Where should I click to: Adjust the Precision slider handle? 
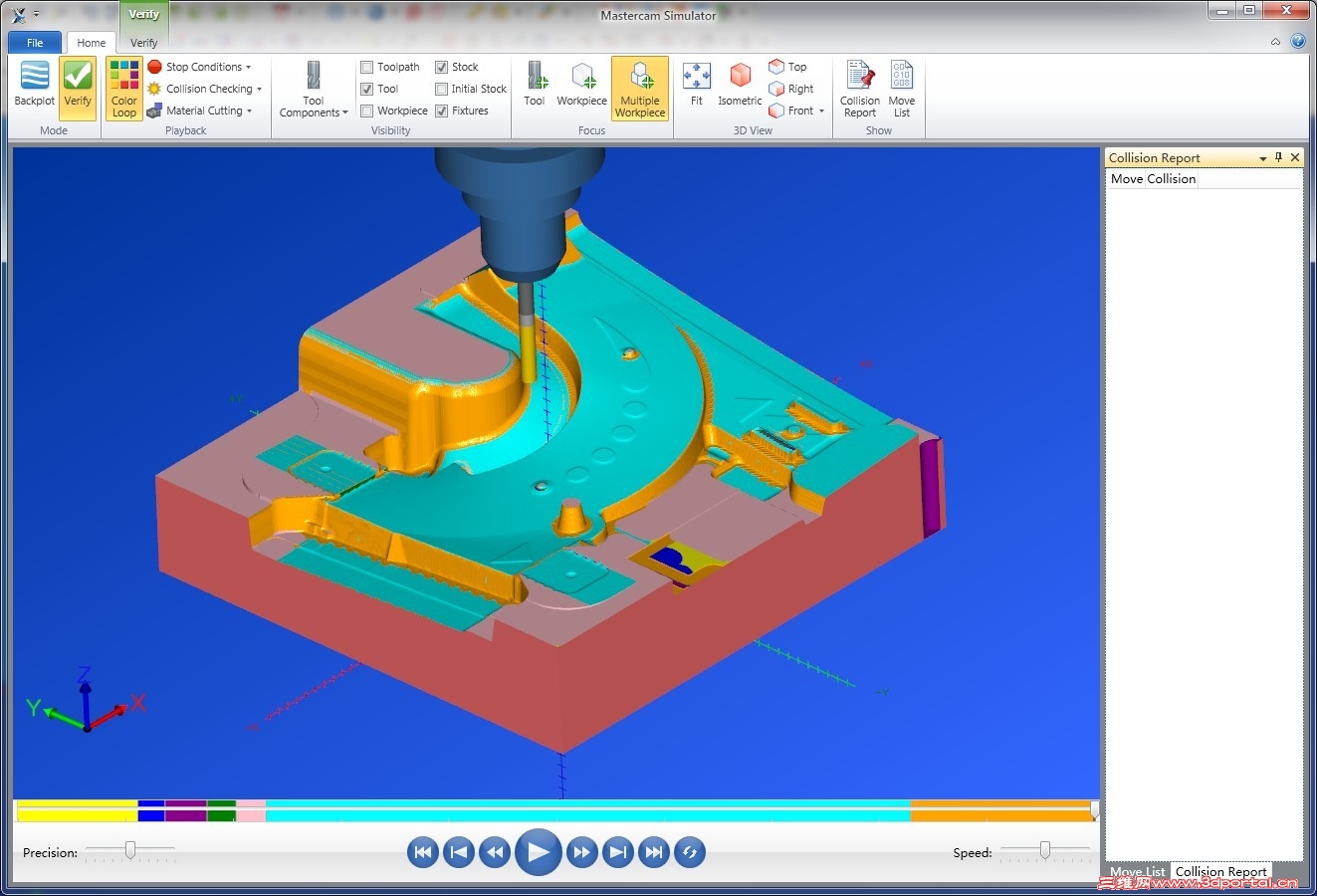tap(130, 849)
